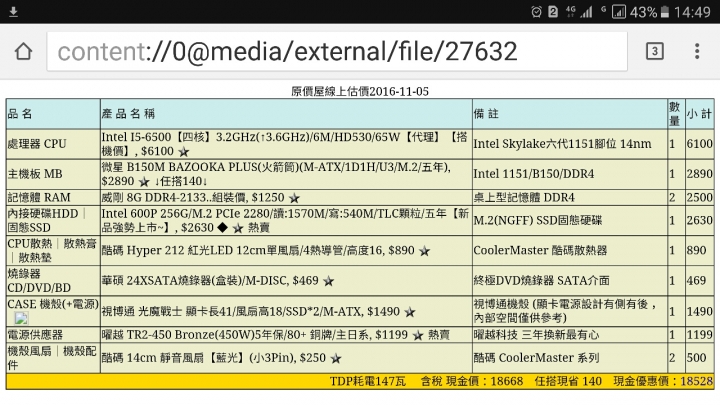This screenshot has width=720, height=405.
Task: Click the CPU散熱 category label
Action: pos(29,243)
